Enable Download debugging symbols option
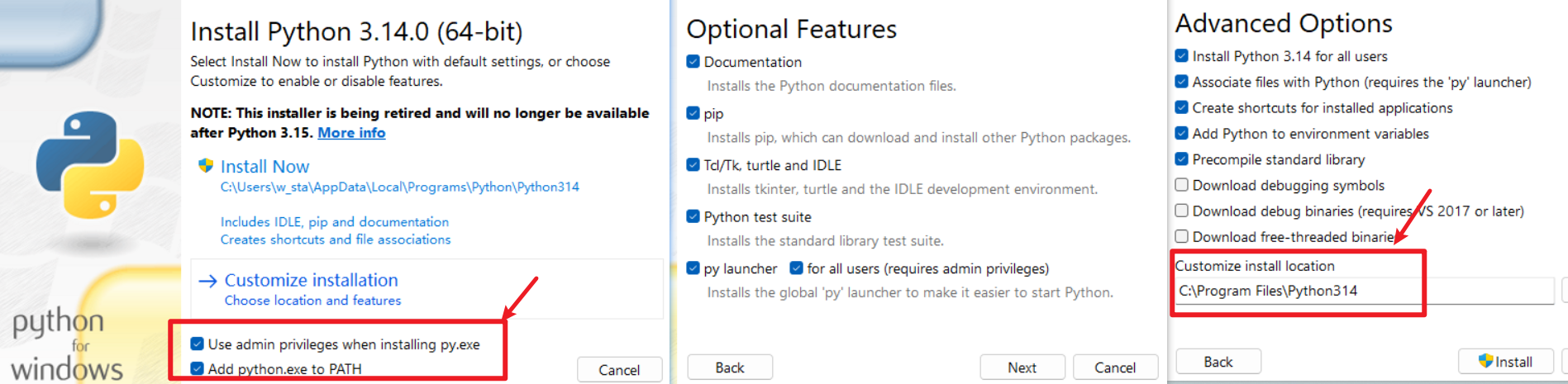The image size is (1568, 384). (1182, 185)
